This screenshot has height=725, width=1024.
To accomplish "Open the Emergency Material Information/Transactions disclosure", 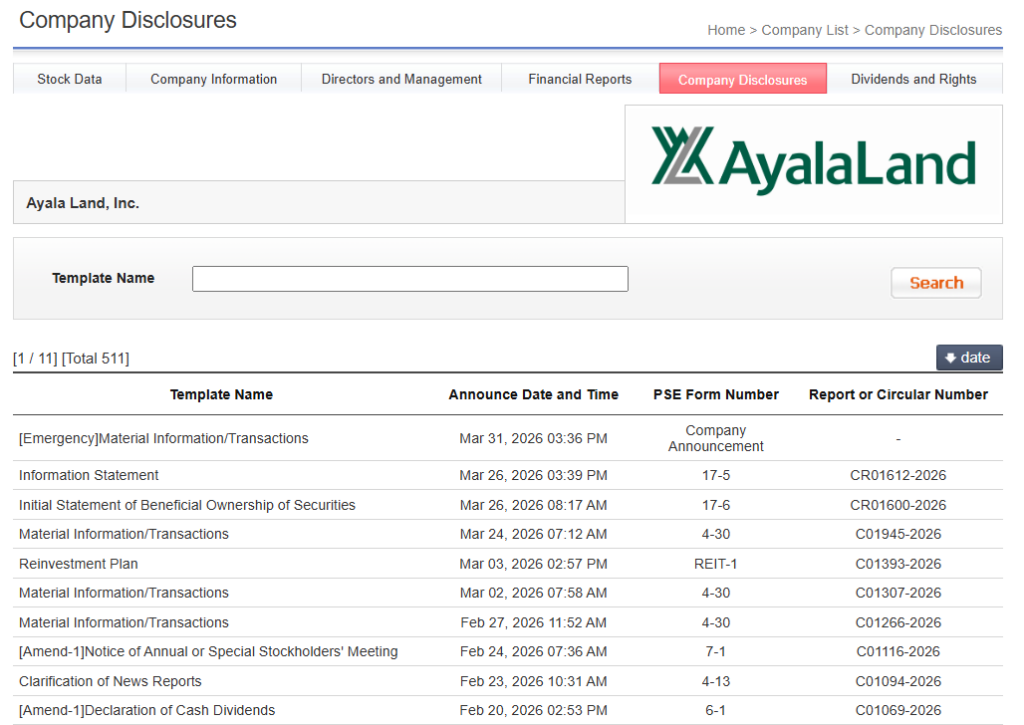I will click(164, 438).
